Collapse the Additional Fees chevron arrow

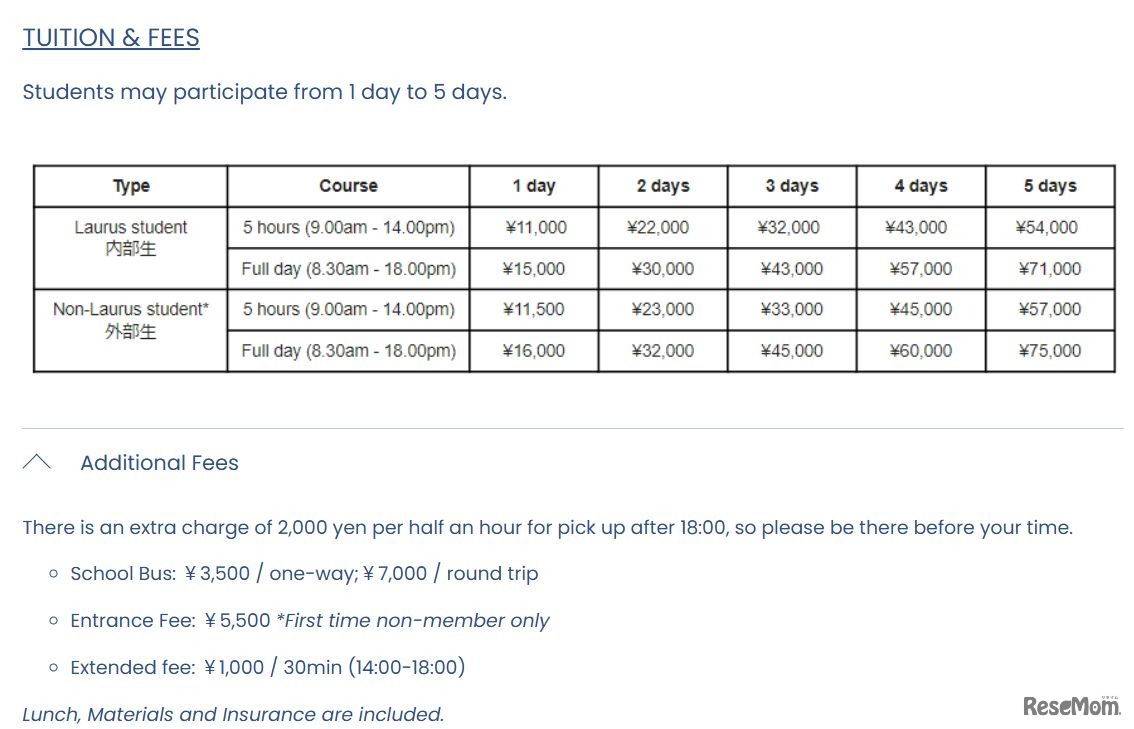click(x=37, y=462)
